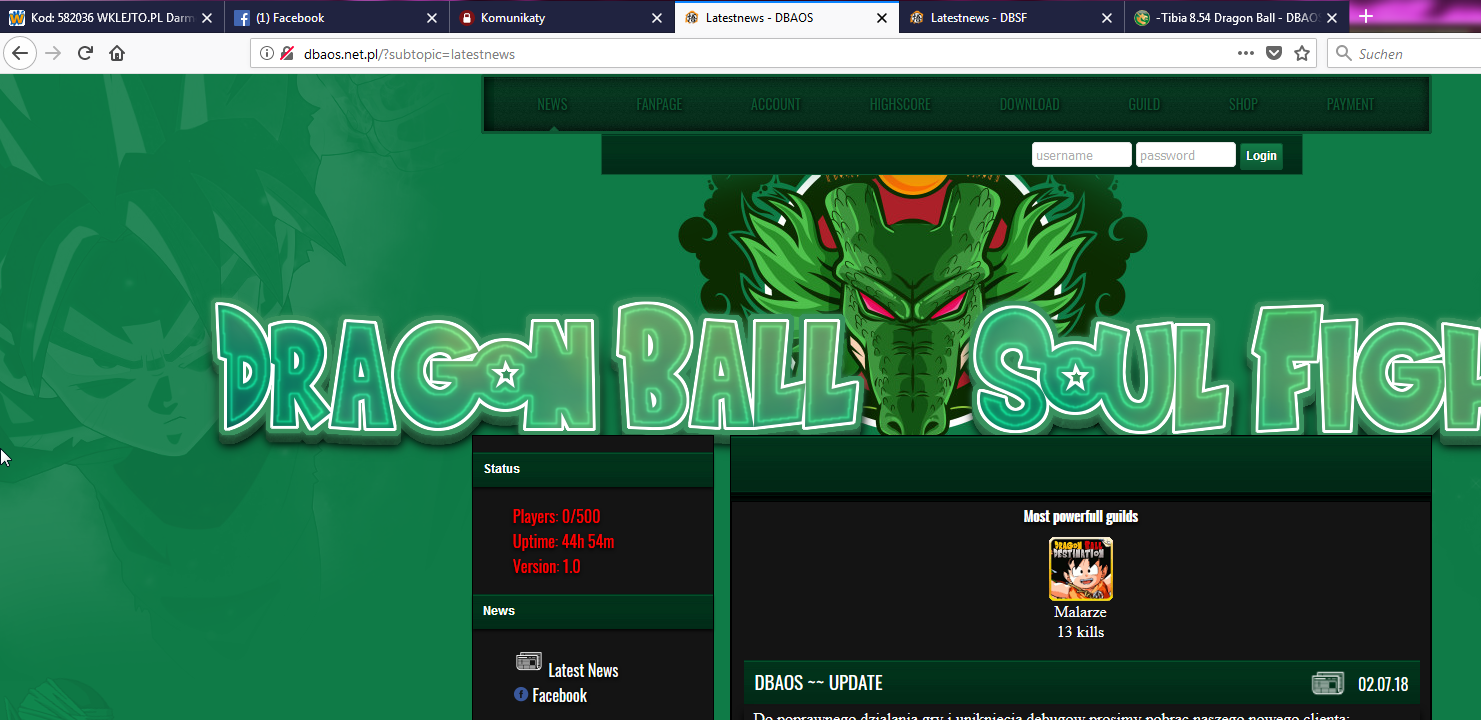1481x720 pixels.
Task: Switch to the (1) Facebook tab
Action: coord(337,18)
